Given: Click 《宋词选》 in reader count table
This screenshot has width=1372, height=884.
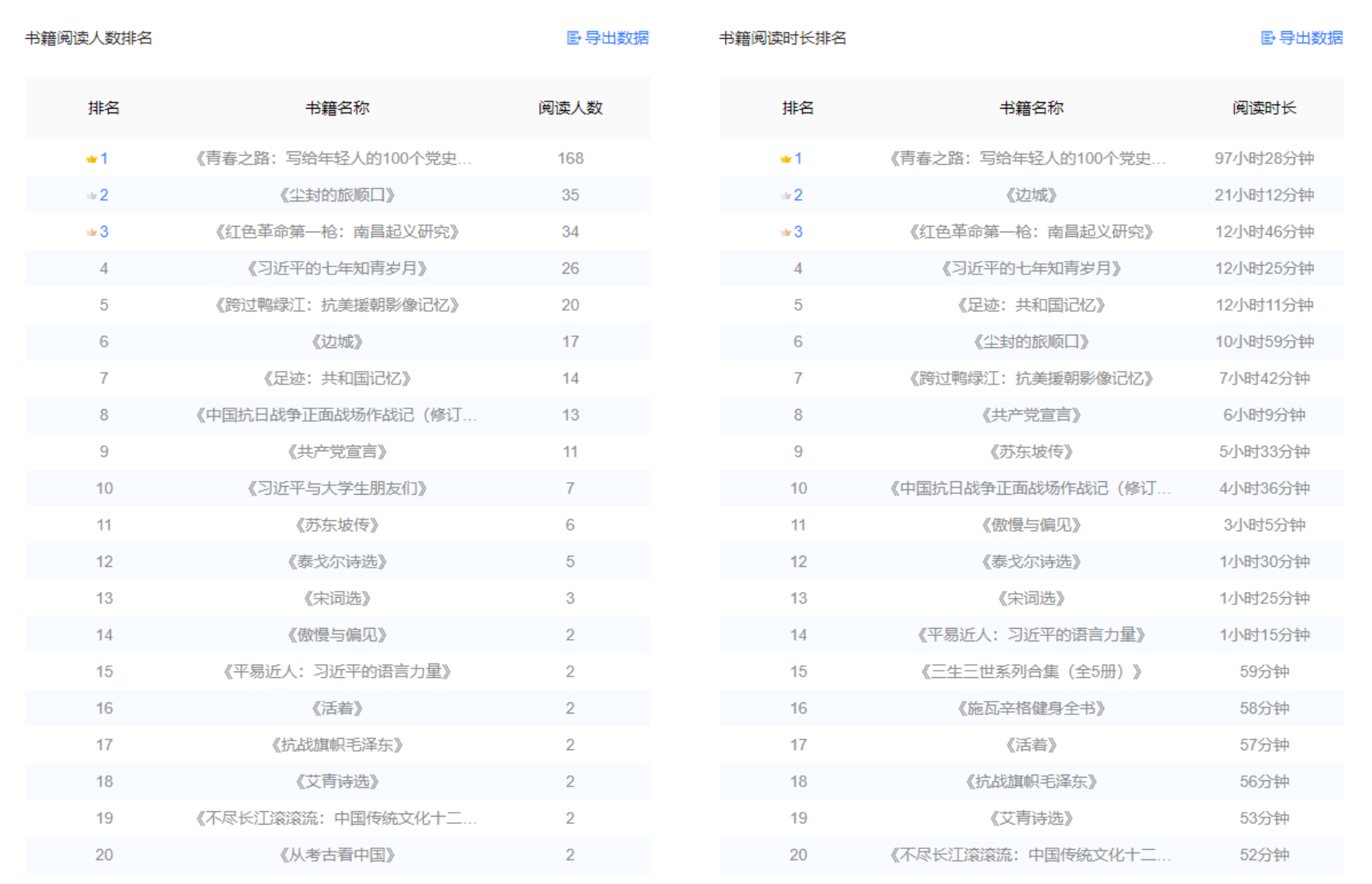Looking at the screenshot, I should (337, 598).
